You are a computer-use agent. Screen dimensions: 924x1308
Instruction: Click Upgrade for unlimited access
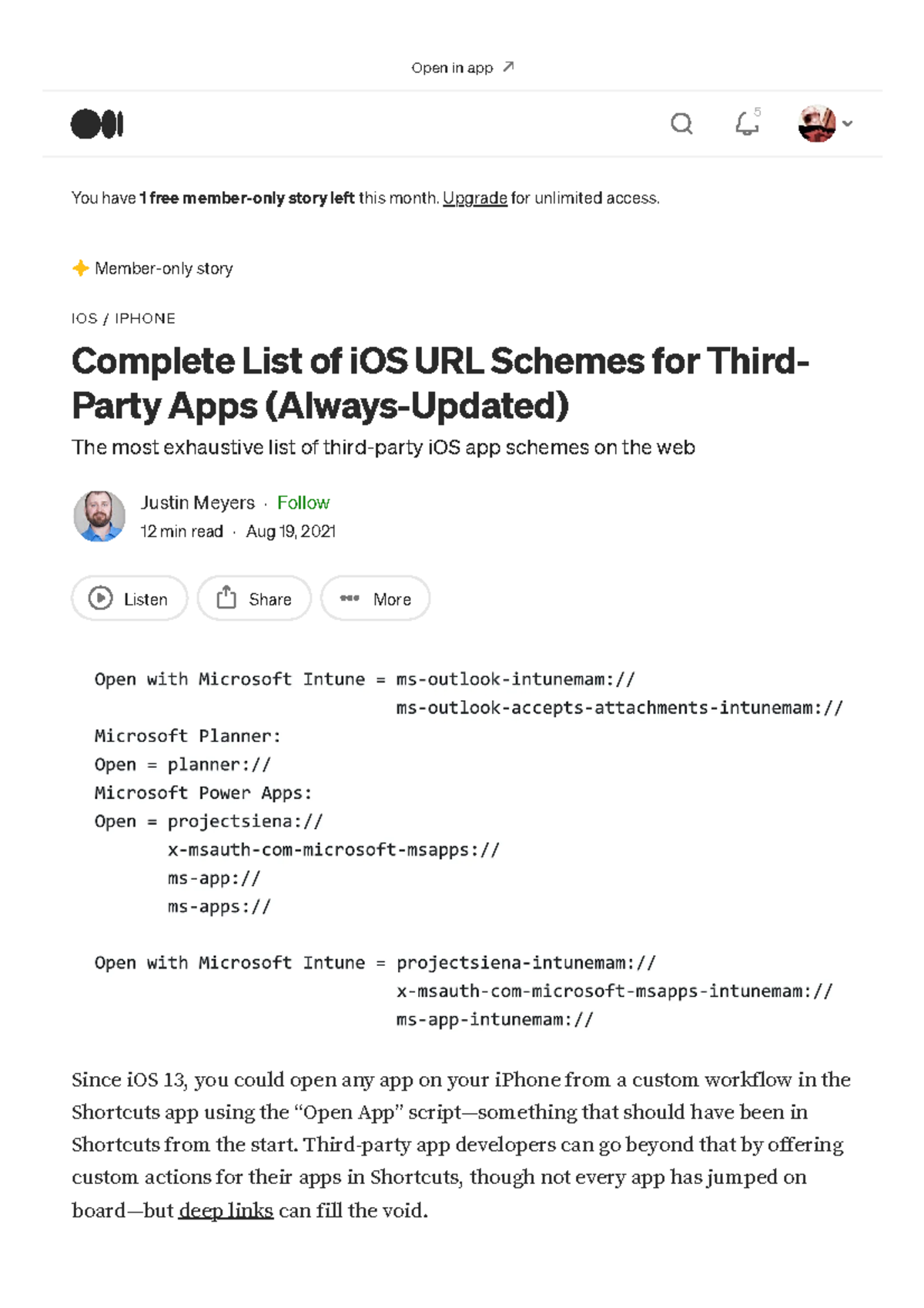(474, 197)
